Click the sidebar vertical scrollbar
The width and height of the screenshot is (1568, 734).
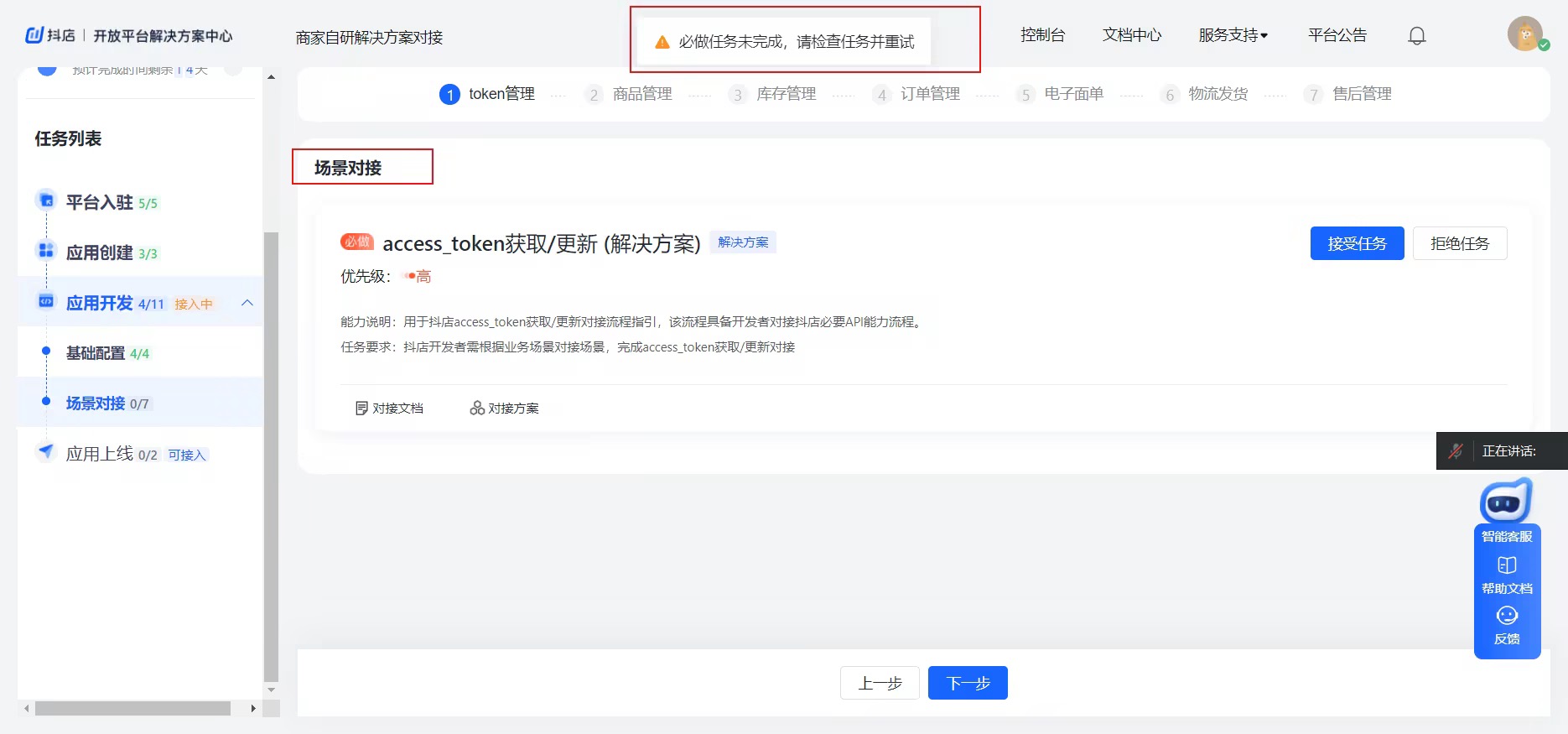[271, 457]
